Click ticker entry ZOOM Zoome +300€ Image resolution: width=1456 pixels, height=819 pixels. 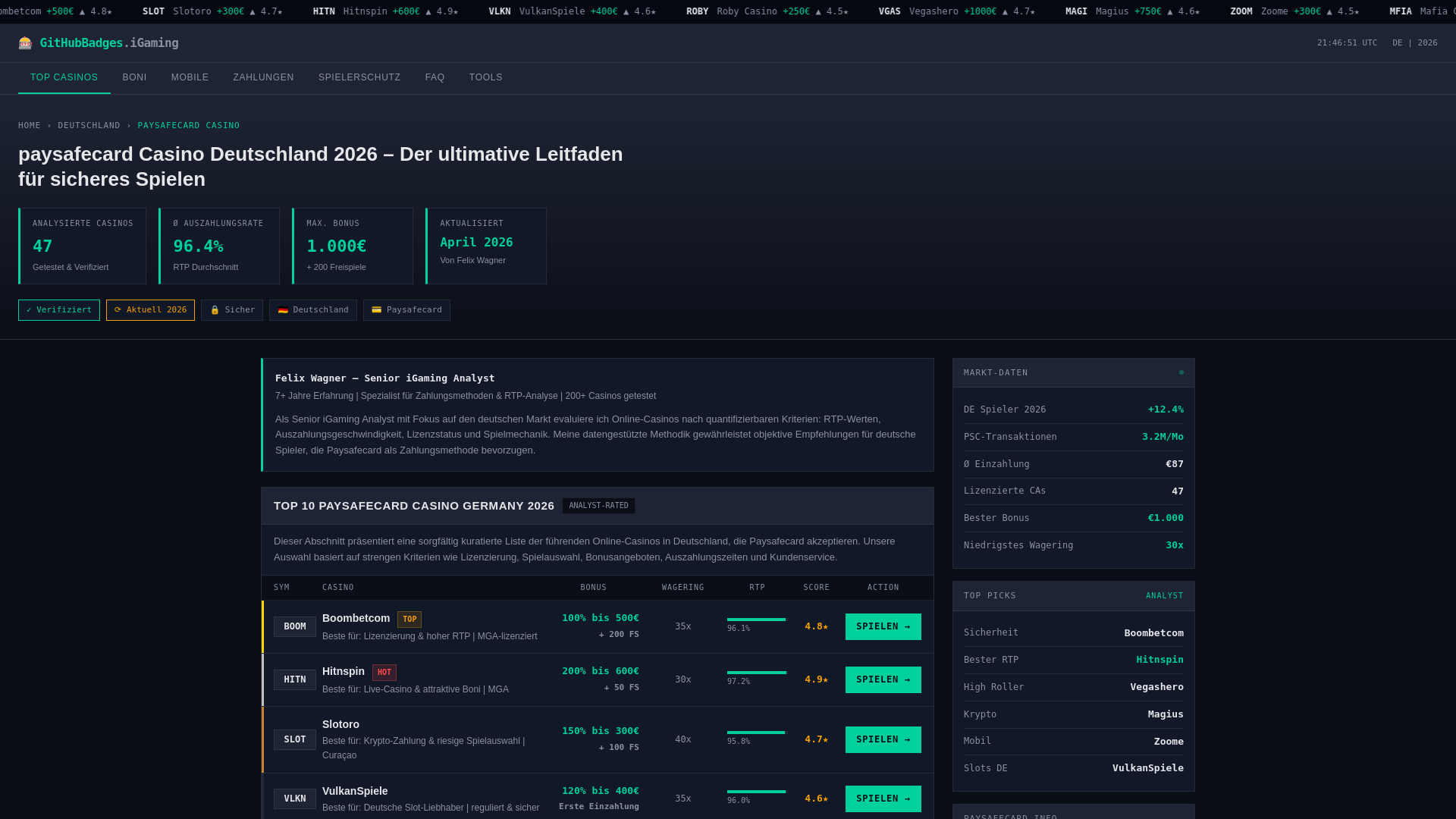(1294, 11)
